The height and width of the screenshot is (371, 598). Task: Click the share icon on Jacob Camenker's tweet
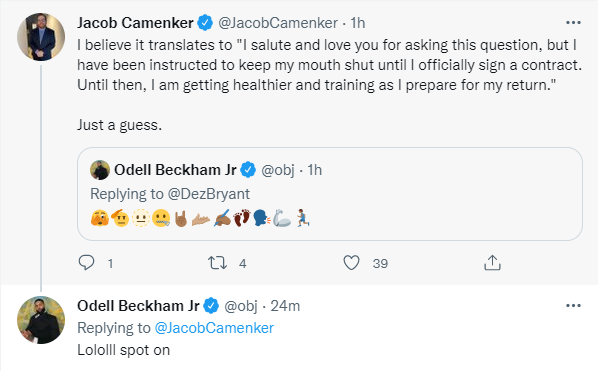pos(492,263)
